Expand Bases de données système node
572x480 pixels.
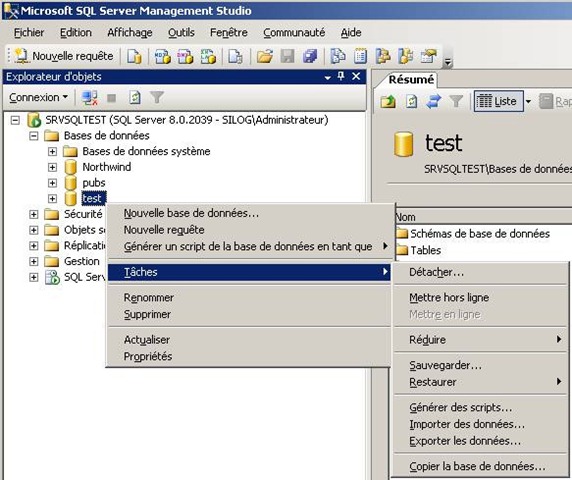pos(52,151)
